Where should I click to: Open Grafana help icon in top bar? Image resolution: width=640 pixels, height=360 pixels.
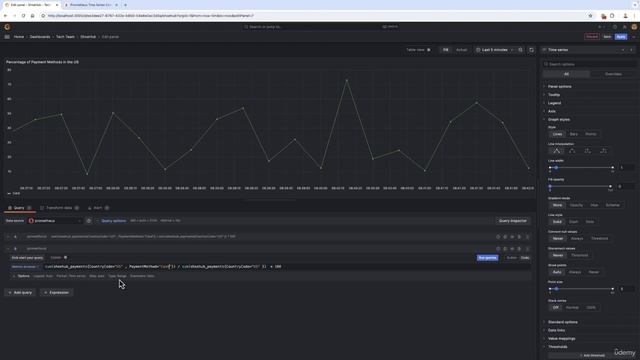tap(615, 27)
